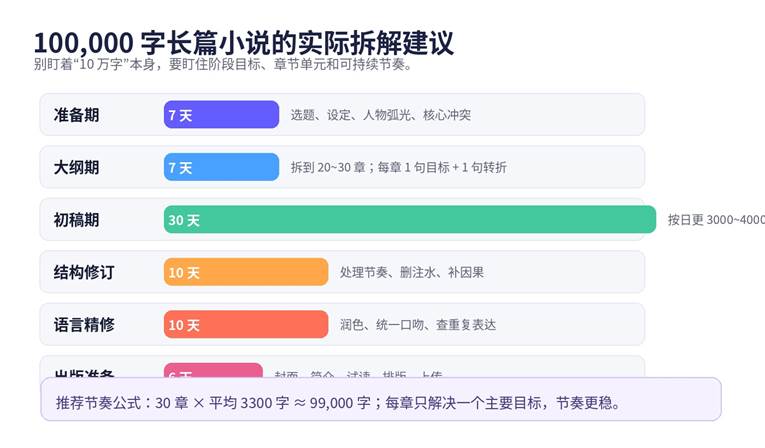This screenshot has width=765, height=448.
Task: Click the subtitle starting with 别盯着
Action: [x=222, y=65]
